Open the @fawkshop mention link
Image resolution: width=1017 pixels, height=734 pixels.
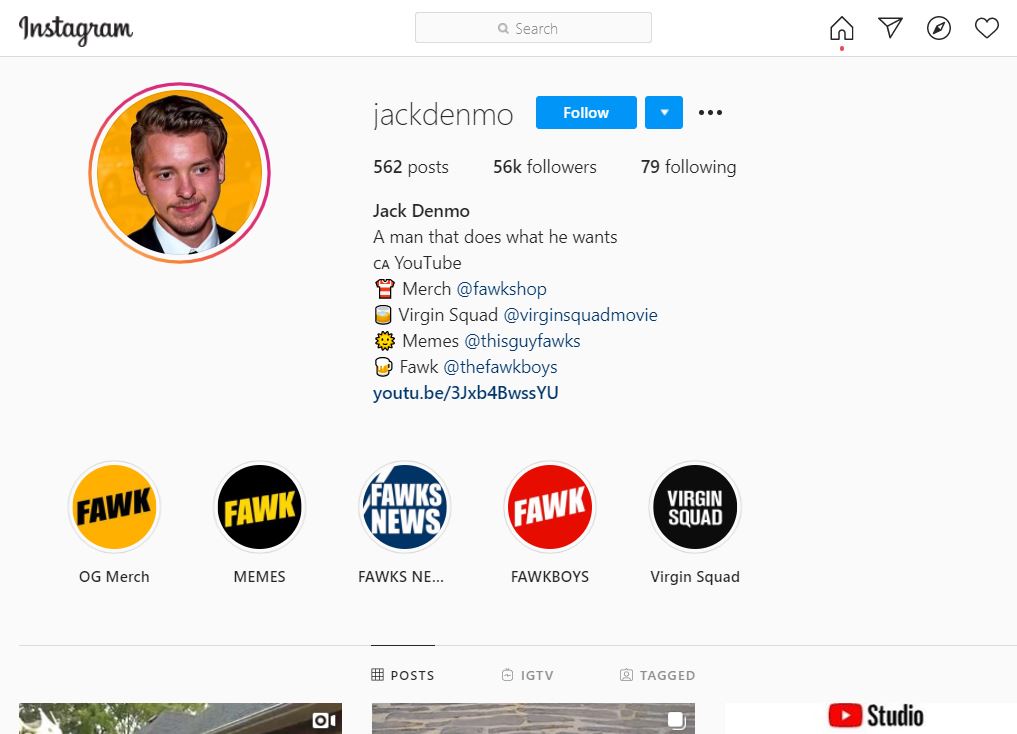(501, 289)
